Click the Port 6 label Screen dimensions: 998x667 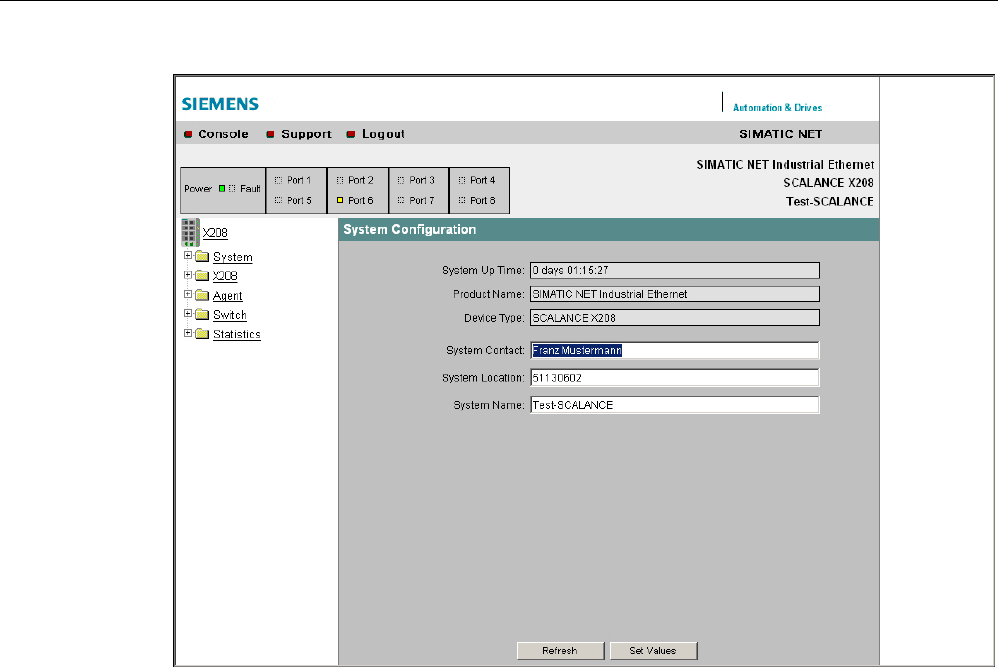coord(360,200)
